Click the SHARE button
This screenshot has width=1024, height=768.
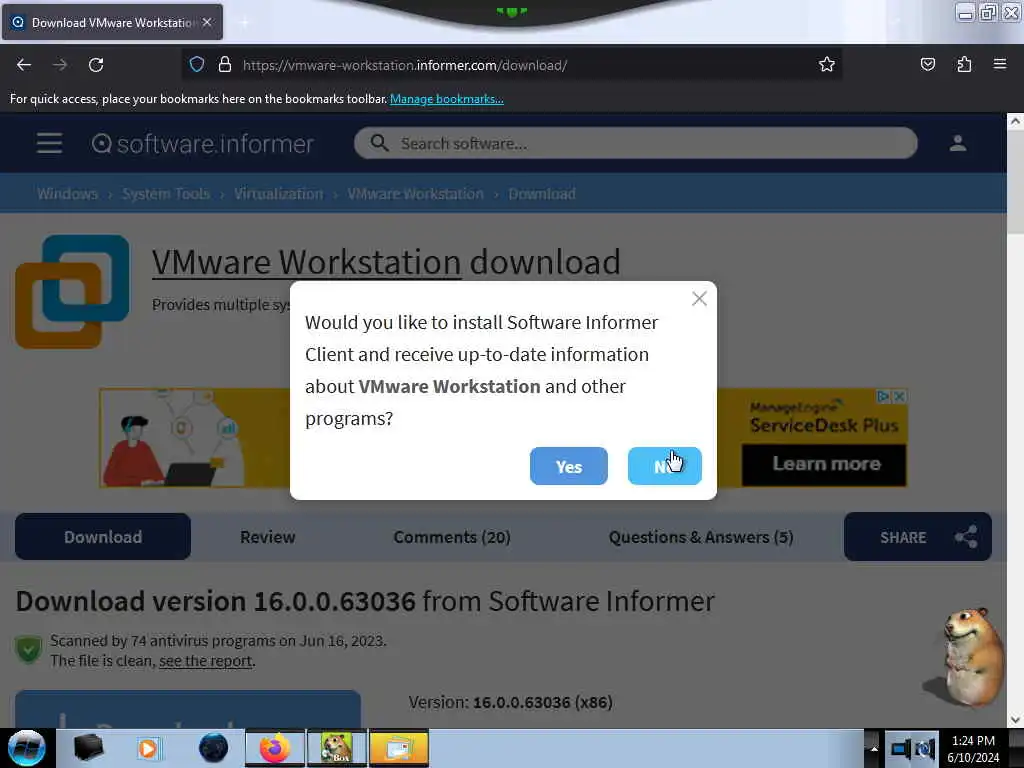coord(918,537)
